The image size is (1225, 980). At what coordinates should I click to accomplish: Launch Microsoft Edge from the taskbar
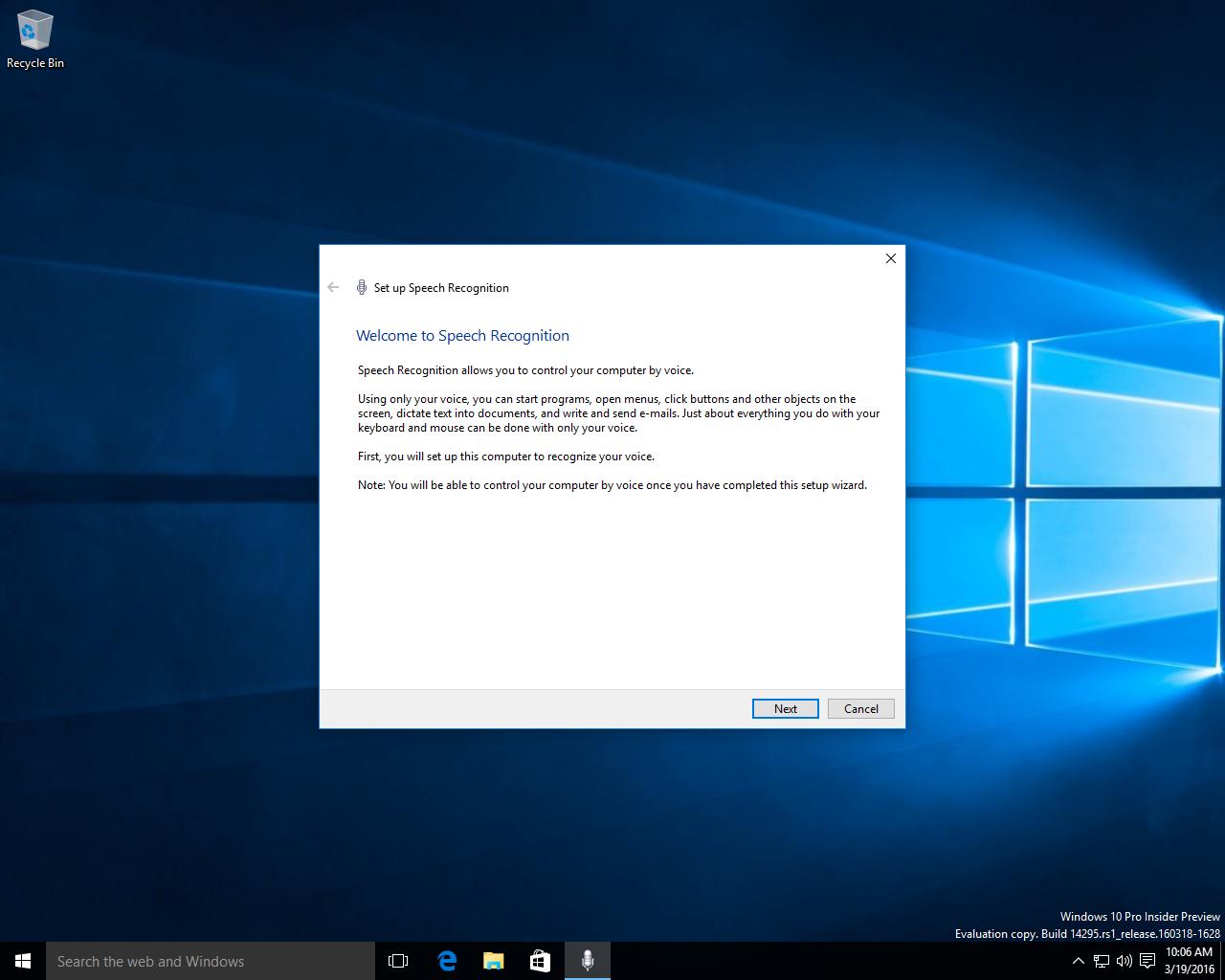tap(446, 961)
